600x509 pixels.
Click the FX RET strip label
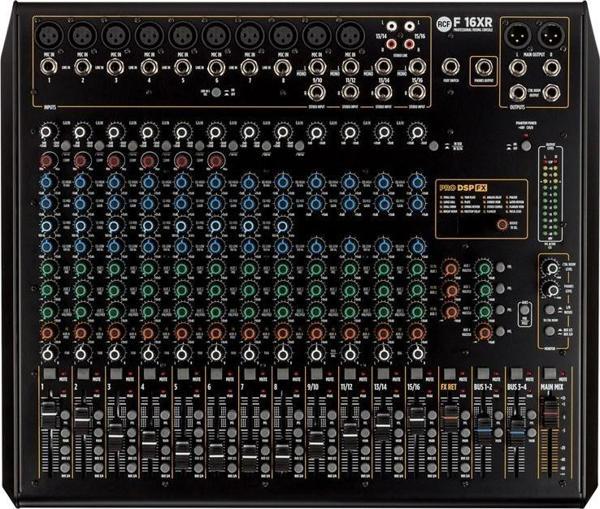pos(448,387)
